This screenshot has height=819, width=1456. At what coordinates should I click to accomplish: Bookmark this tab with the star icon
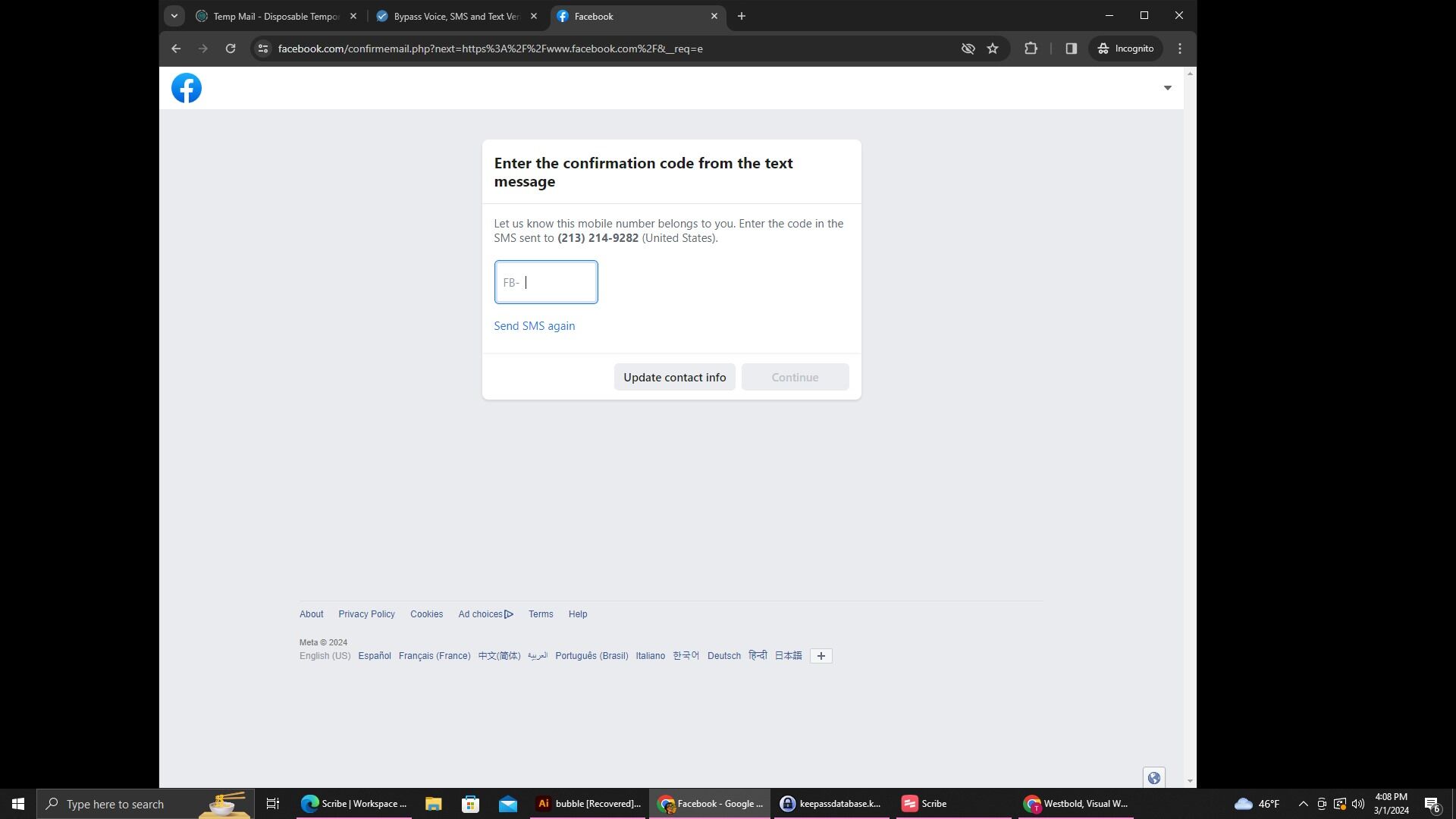coord(993,49)
